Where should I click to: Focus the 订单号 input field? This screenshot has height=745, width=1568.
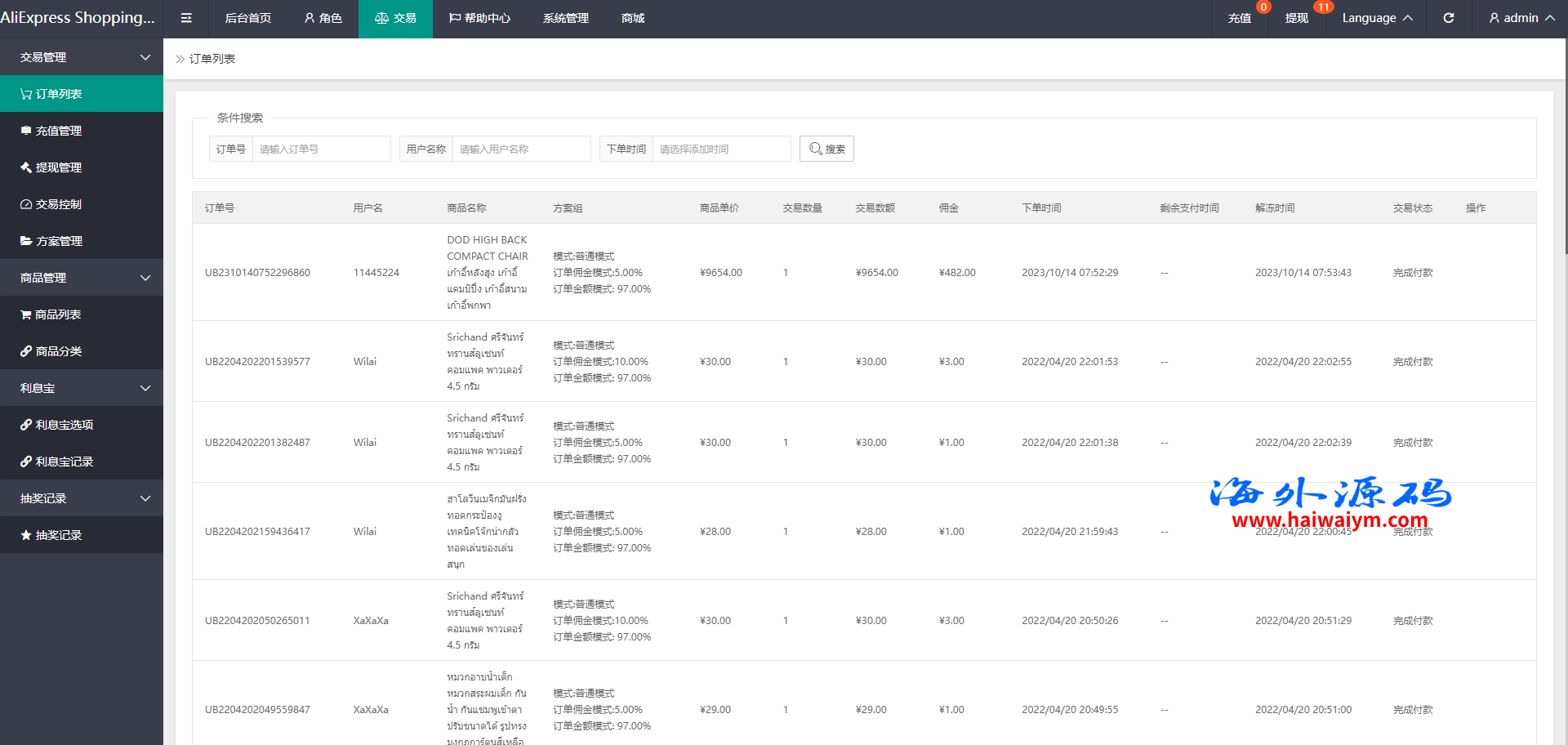click(x=321, y=149)
